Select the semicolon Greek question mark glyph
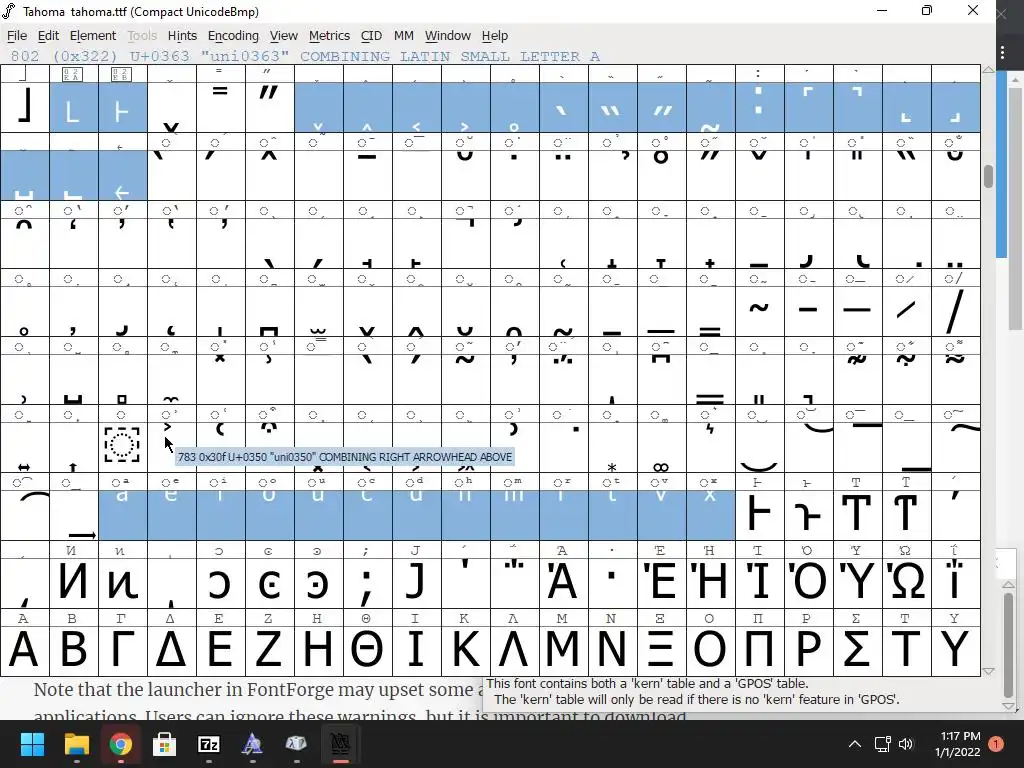This screenshot has width=1024, height=768. (x=368, y=581)
